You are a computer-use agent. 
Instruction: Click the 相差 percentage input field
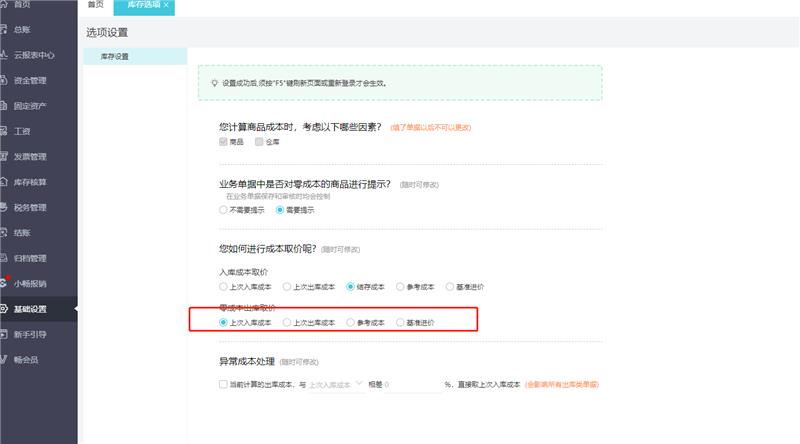[x=412, y=384]
